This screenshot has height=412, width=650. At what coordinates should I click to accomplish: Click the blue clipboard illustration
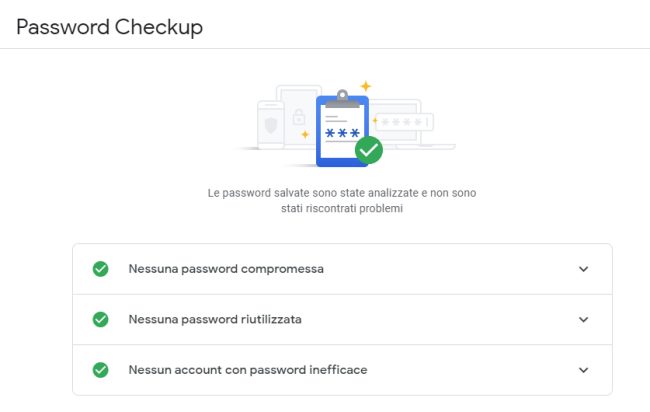pyautogui.click(x=342, y=131)
